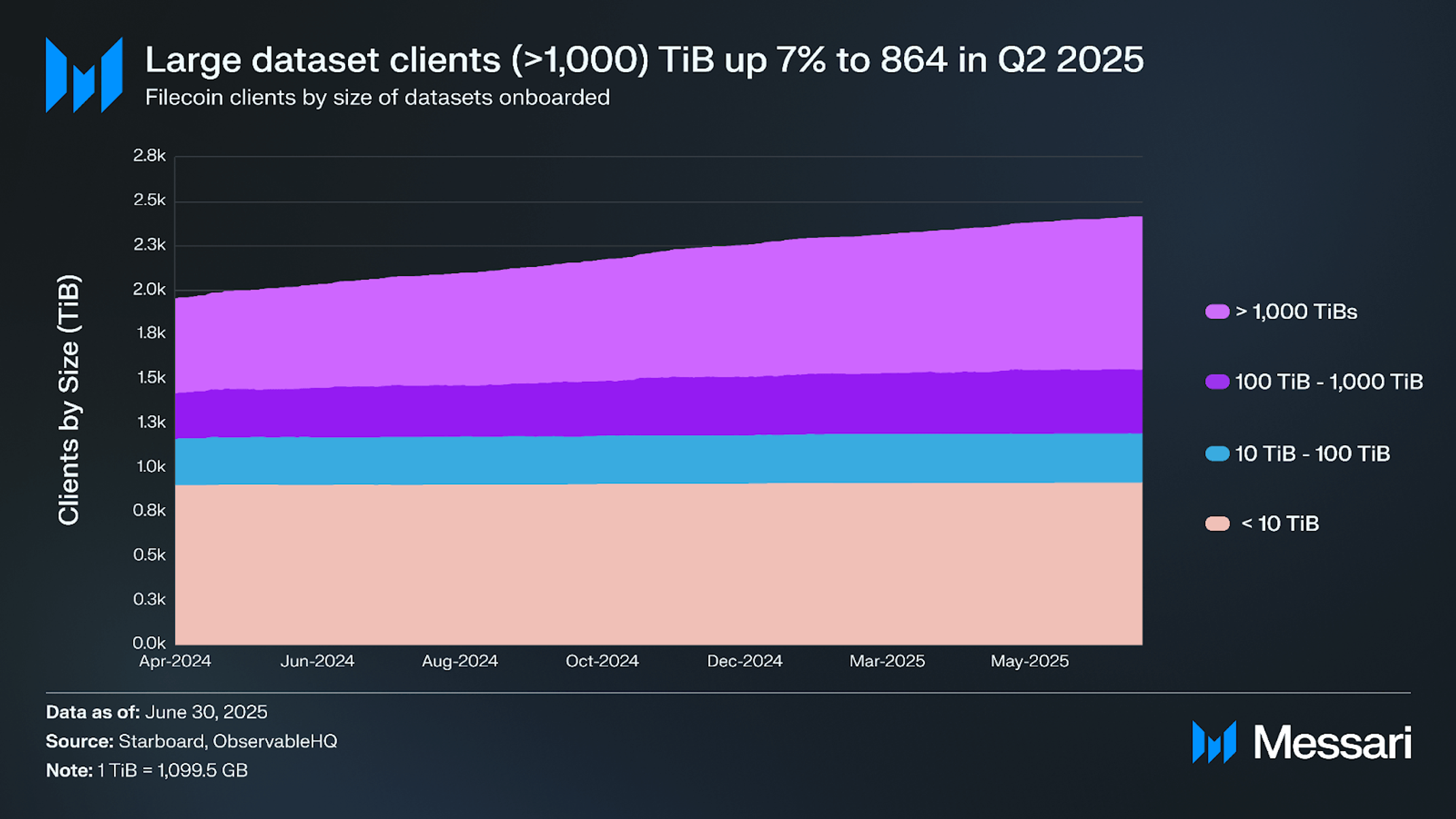Click the Messari logo icon at bottom right

tap(1214, 742)
